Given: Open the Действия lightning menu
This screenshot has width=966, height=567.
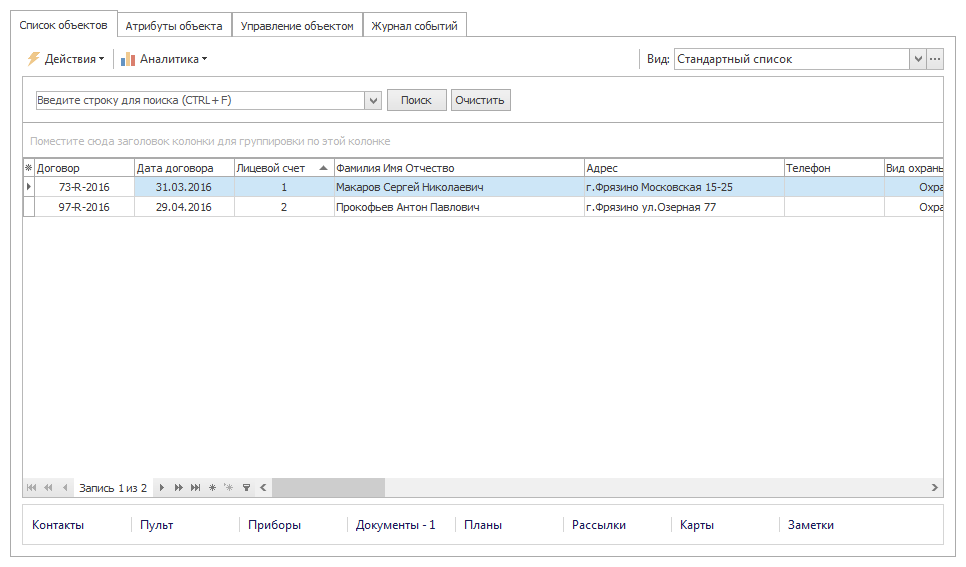Looking at the screenshot, I should tap(65, 59).
